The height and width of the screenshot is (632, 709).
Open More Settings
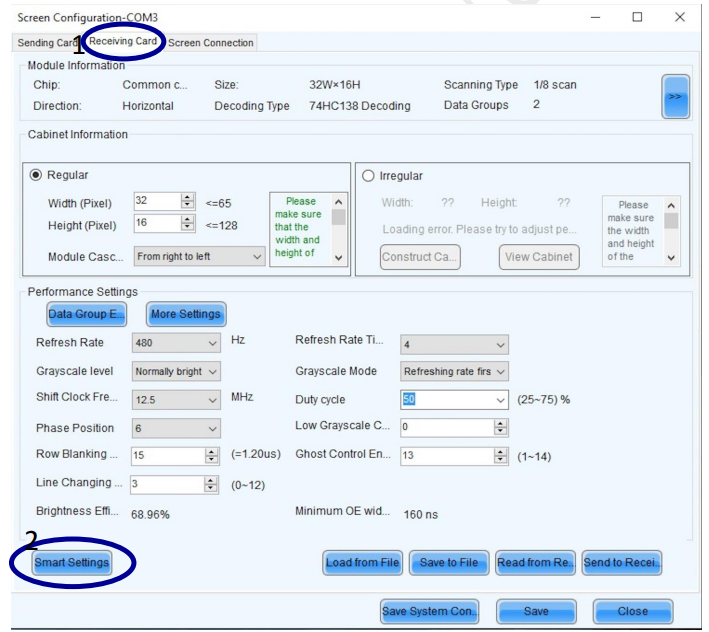click(186, 314)
